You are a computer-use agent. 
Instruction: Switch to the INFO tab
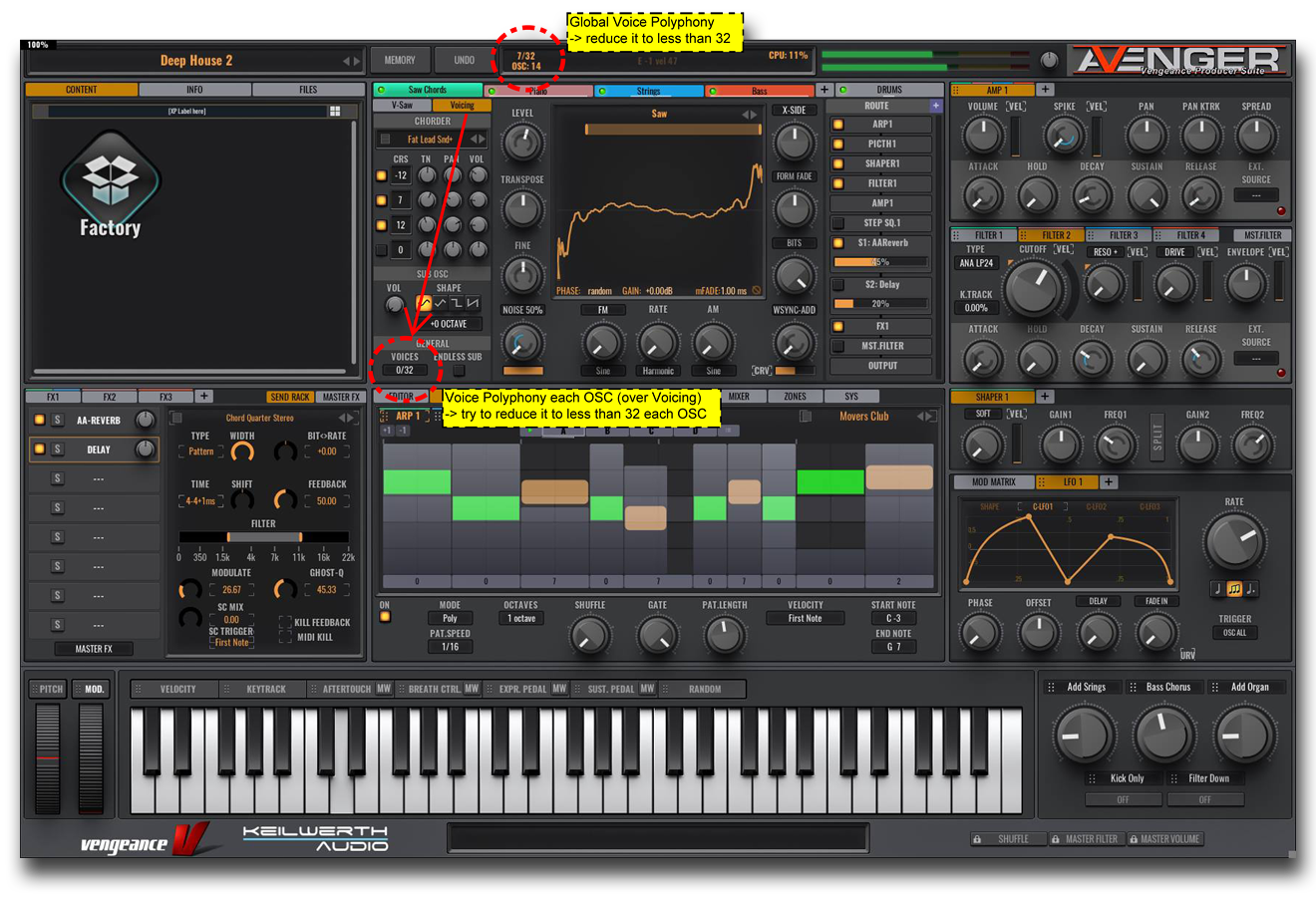click(x=194, y=90)
